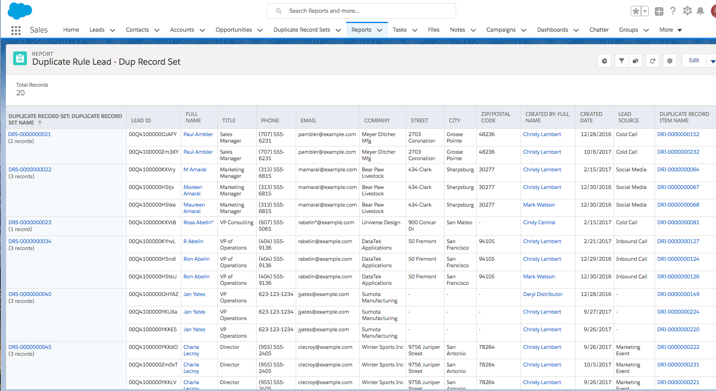Click the filter funnel icon

pos(621,61)
